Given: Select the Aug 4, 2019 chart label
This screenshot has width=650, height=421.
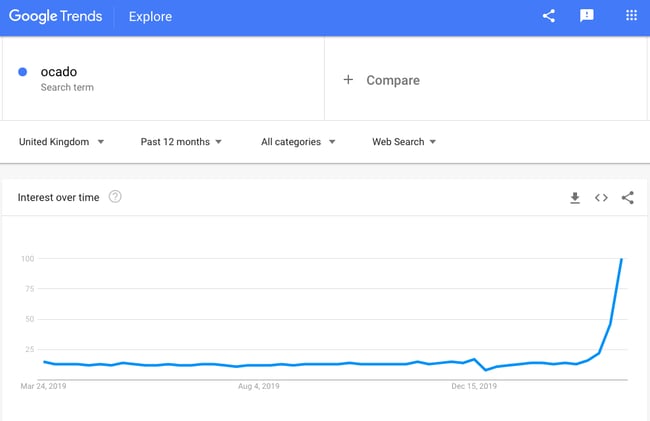Looking at the screenshot, I should 259,386.
